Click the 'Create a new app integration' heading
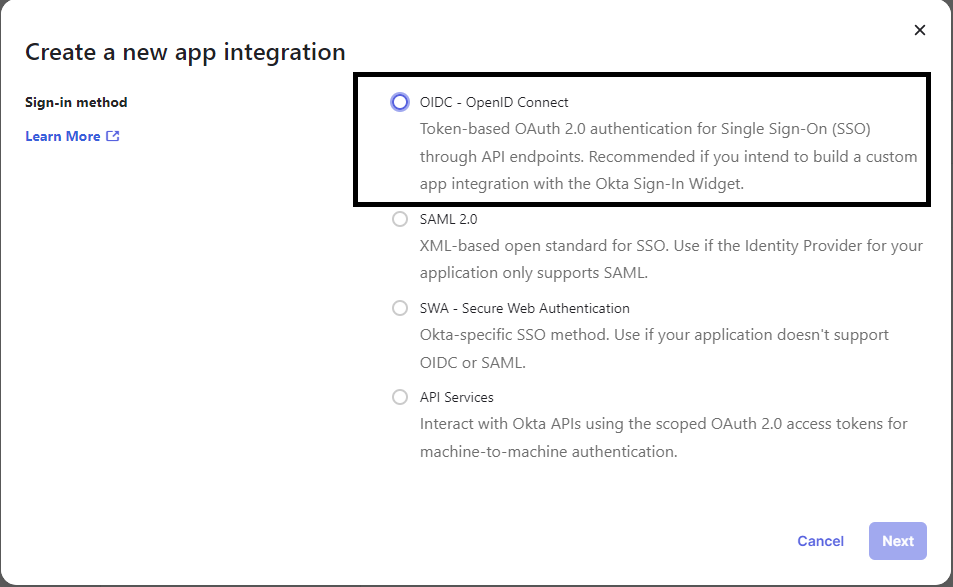The width and height of the screenshot is (953, 587). [185, 52]
